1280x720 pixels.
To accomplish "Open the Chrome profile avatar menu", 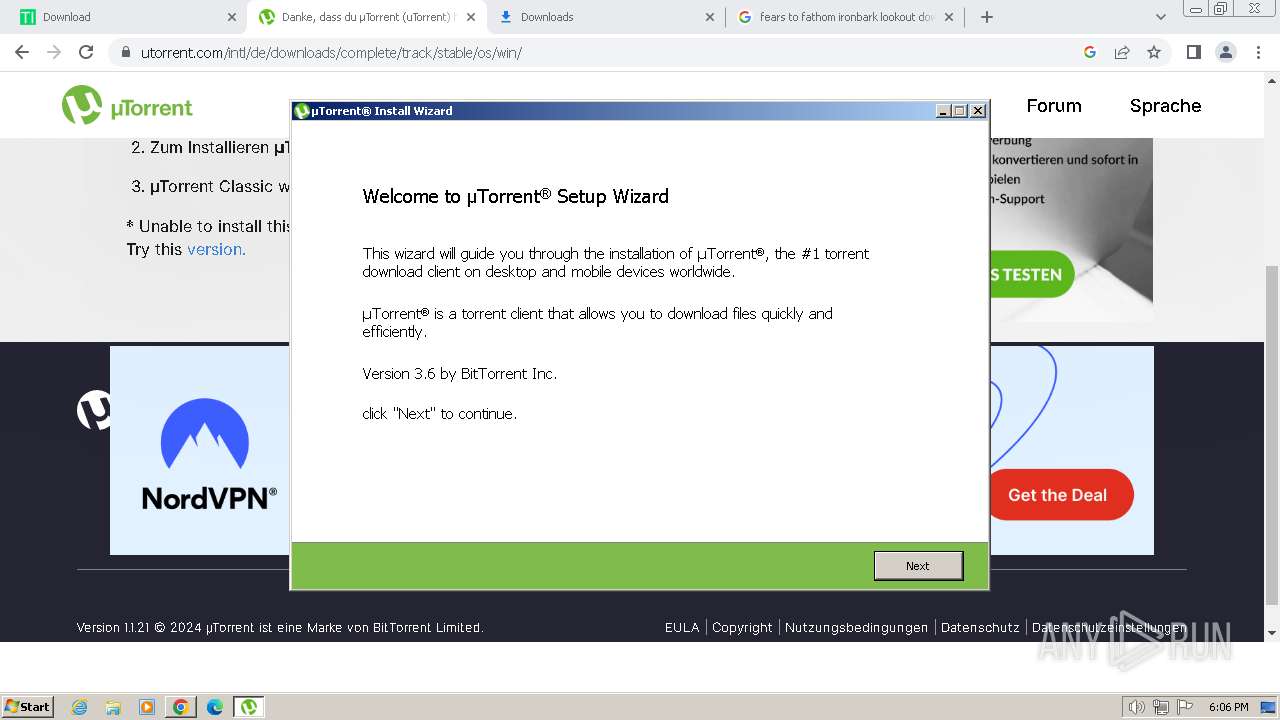I will pos(1225,52).
